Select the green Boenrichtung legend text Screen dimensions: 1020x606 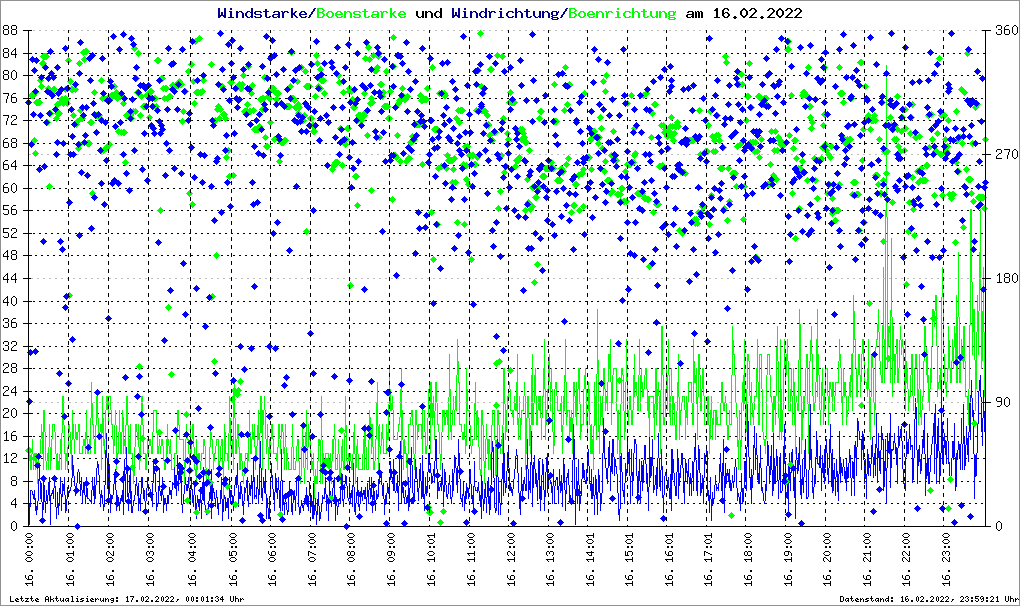coord(621,13)
